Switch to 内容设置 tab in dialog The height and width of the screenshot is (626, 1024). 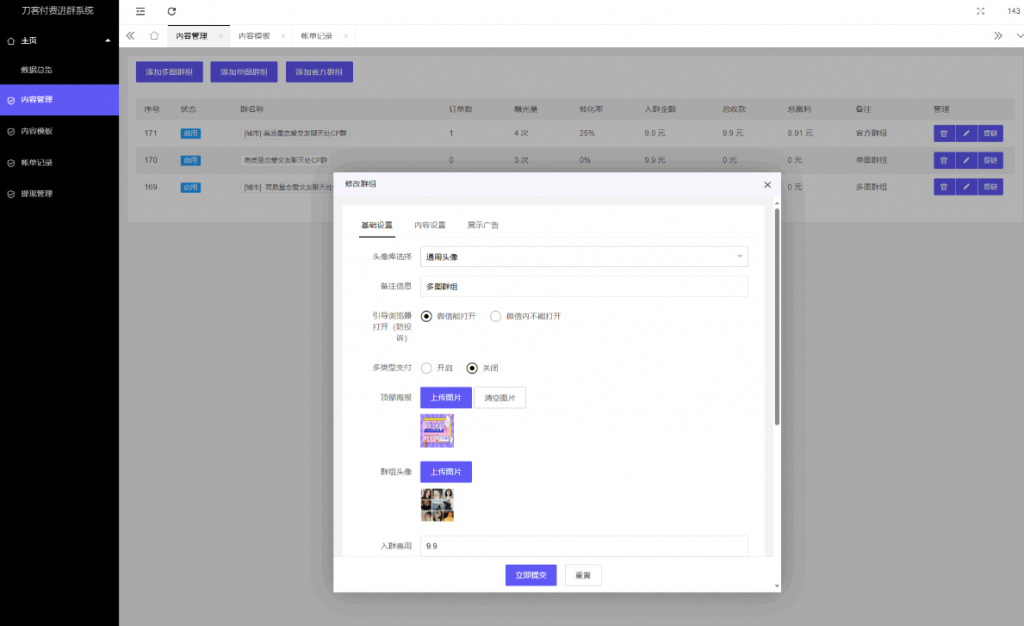tap(430, 225)
